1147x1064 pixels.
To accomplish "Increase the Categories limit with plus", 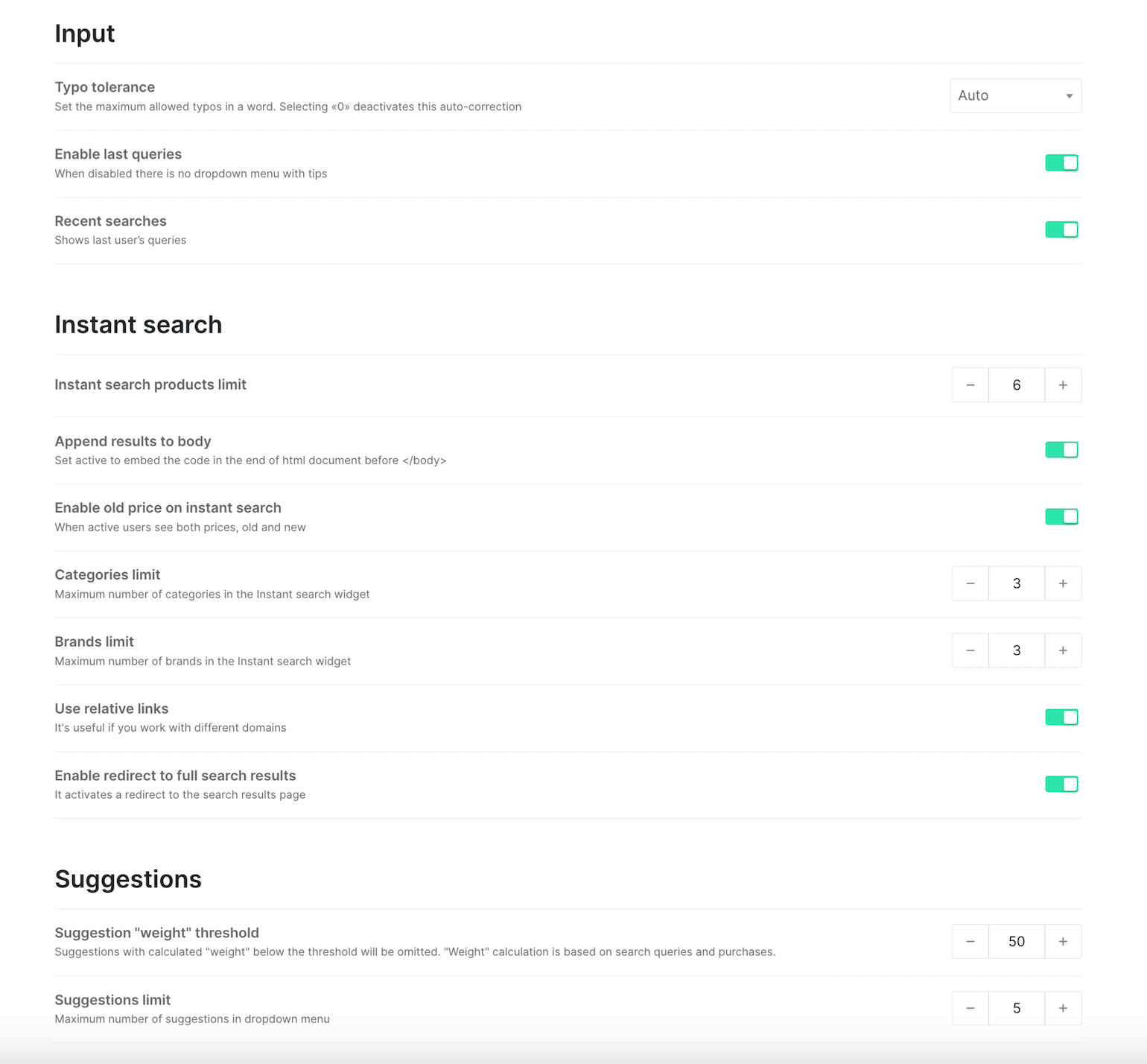I will click(x=1063, y=583).
